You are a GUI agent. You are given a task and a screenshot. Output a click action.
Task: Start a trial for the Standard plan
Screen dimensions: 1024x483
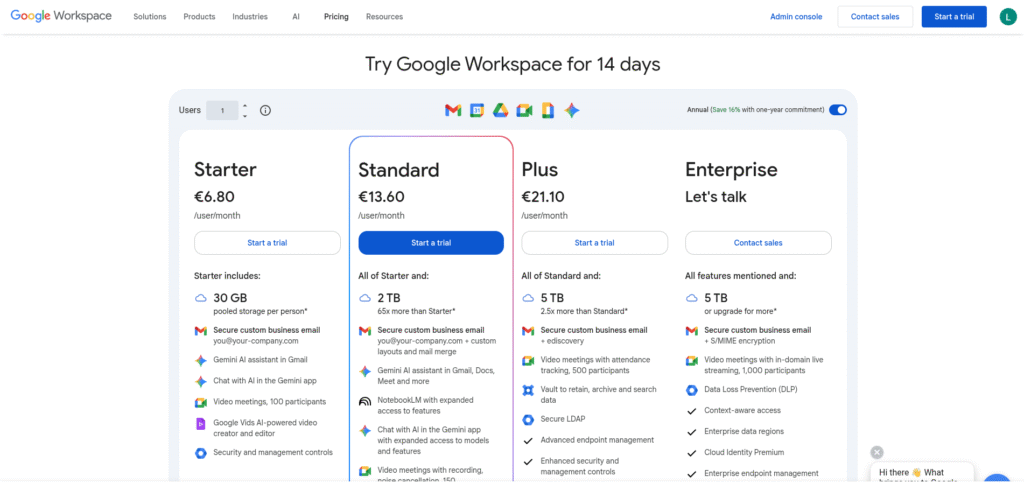coord(431,243)
